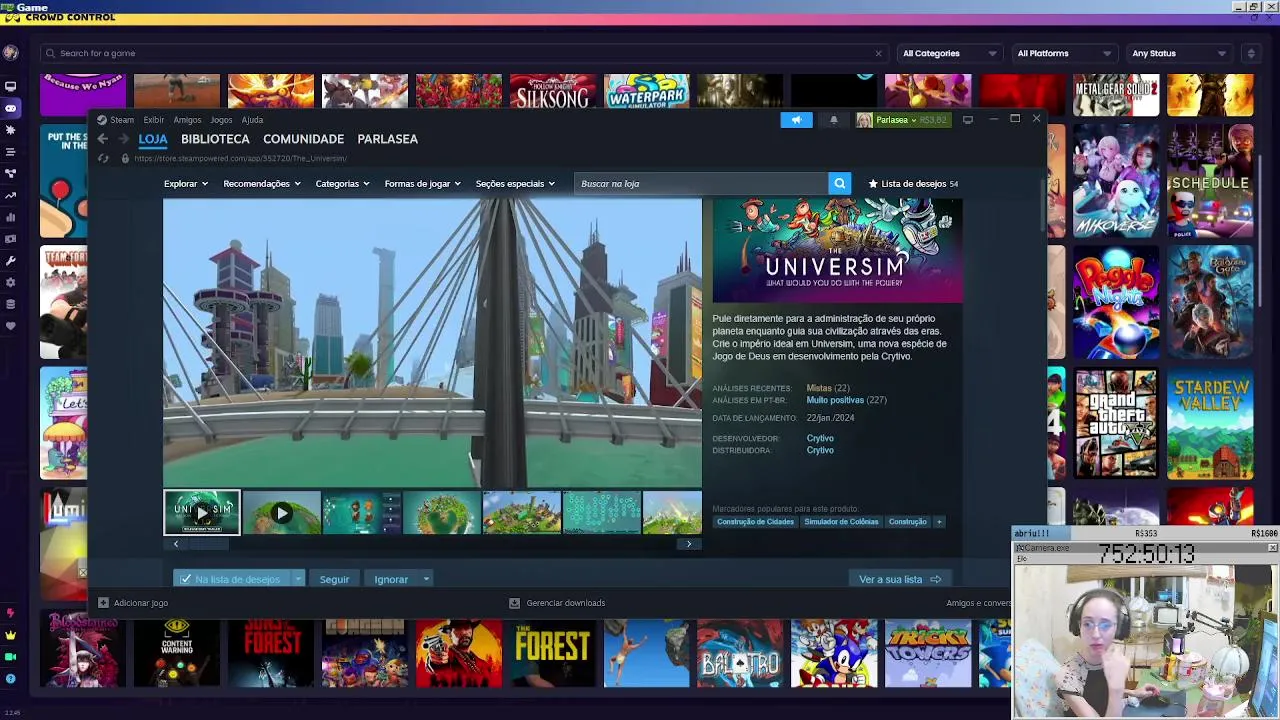This screenshot has height=720, width=1280.
Task: Play the second trailer thumbnail with the green planet
Action: tap(282, 513)
